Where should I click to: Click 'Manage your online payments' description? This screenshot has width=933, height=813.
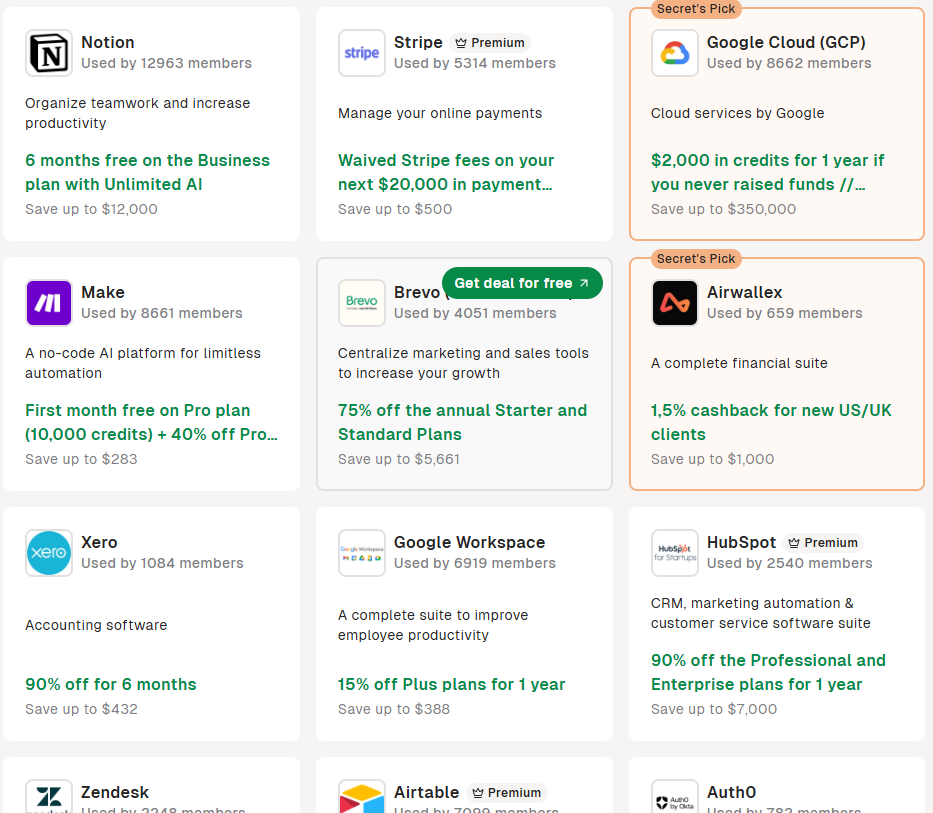pyautogui.click(x=440, y=113)
